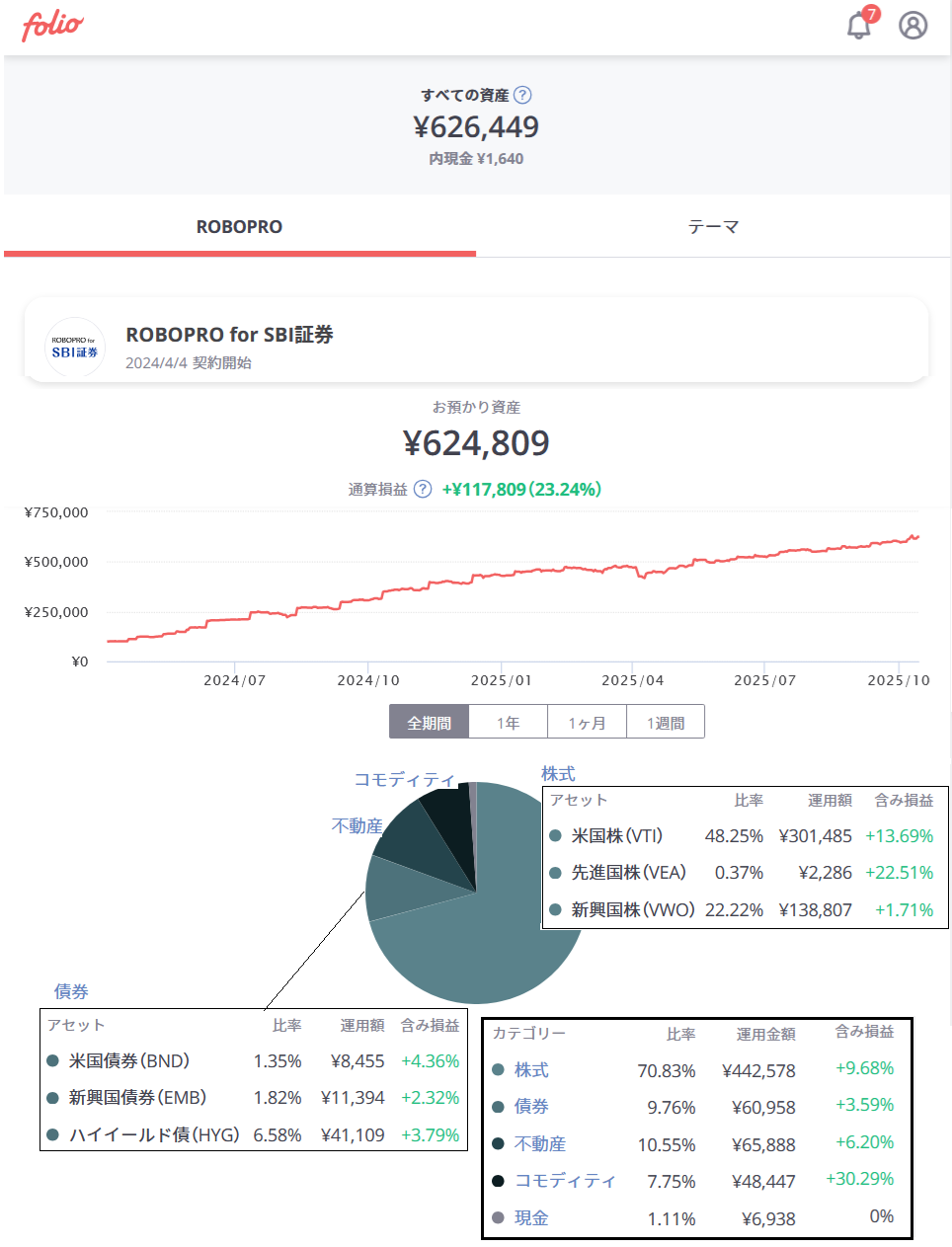
Task: Open the user account profile icon
Action: point(912,25)
